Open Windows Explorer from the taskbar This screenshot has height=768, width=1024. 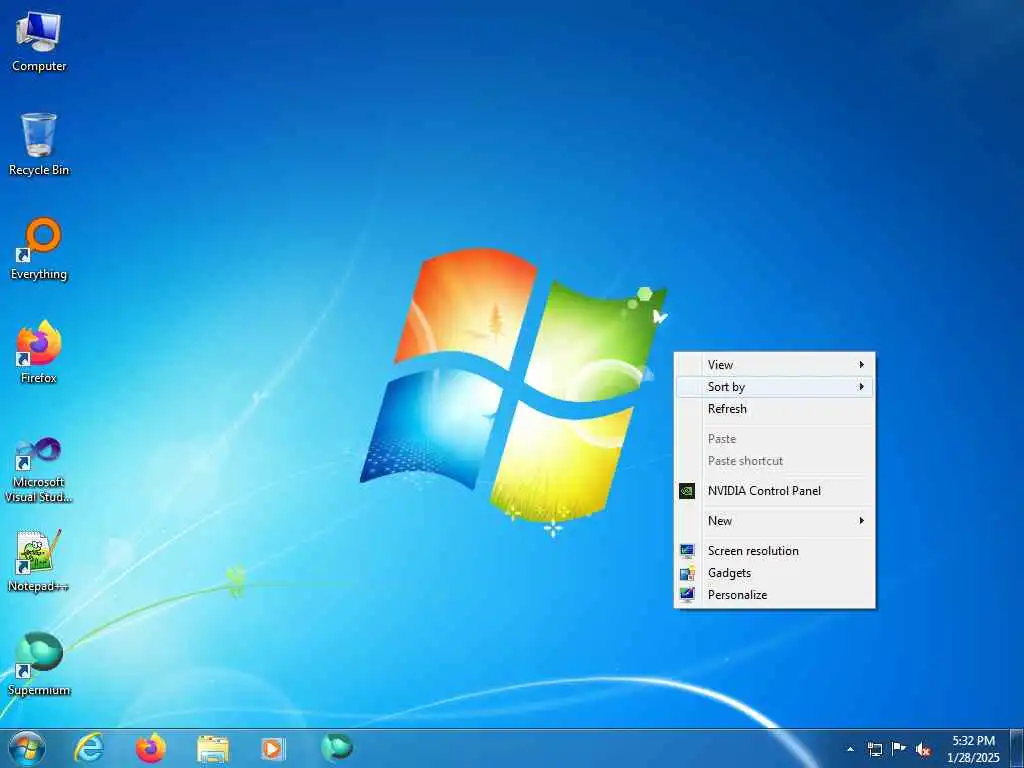click(x=213, y=749)
